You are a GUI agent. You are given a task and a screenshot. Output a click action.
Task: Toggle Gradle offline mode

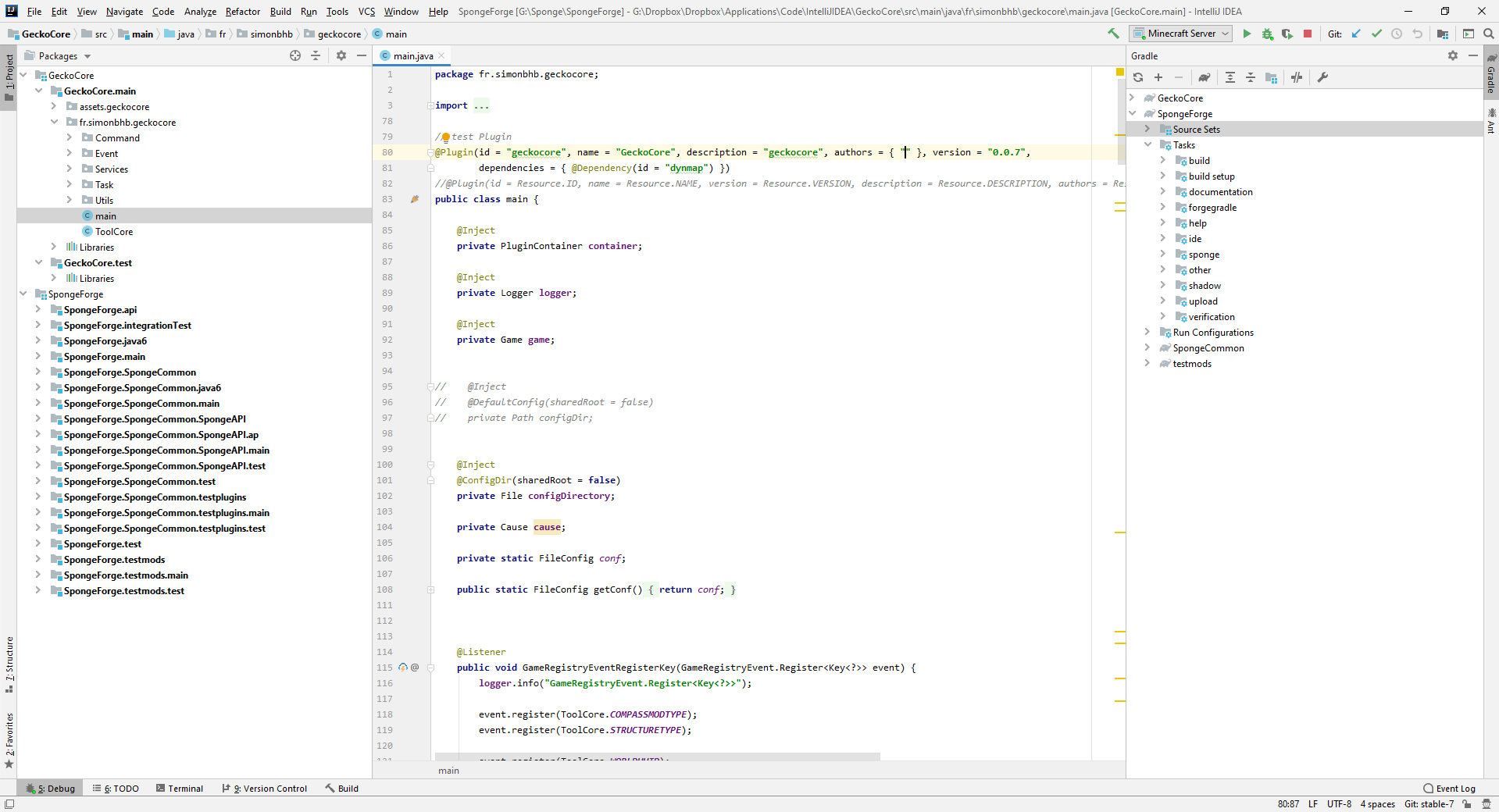(1297, 77)
